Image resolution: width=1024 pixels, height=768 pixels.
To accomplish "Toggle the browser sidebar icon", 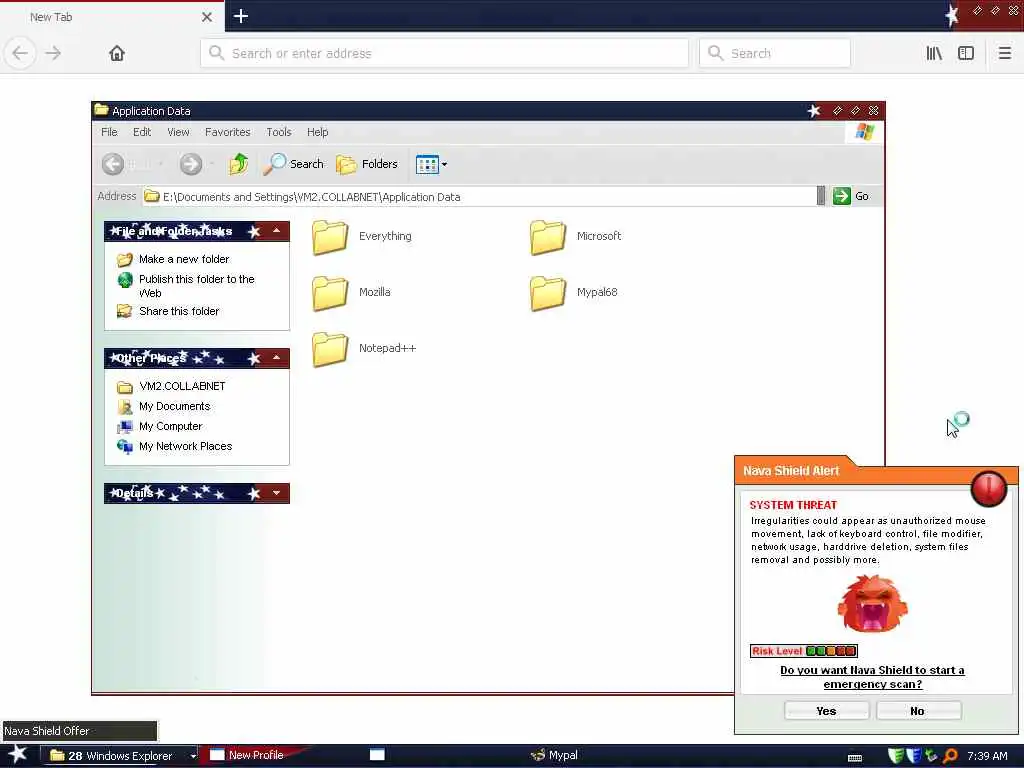I will 966,54.
